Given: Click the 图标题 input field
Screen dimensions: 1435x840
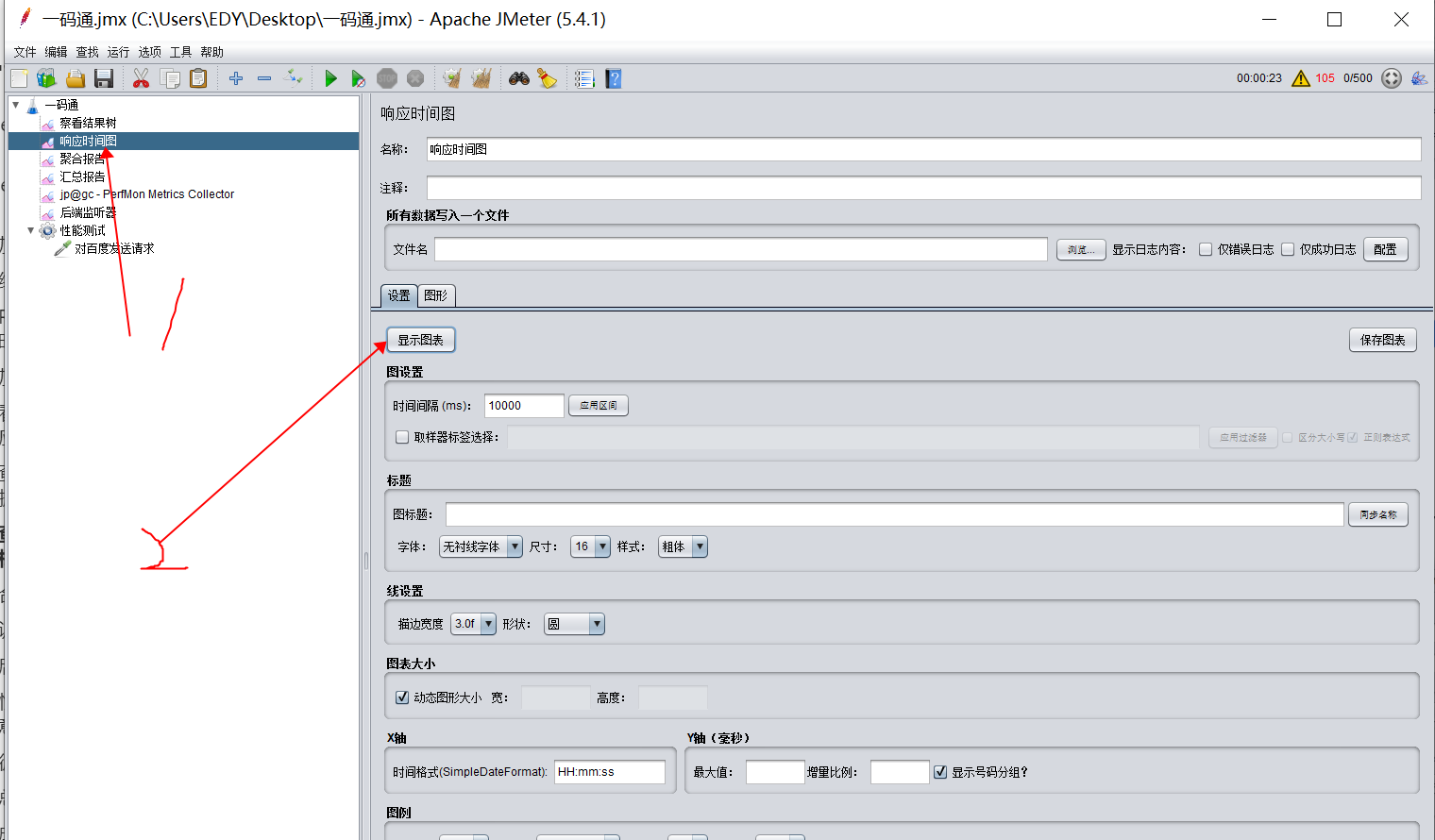Looking at the screenshot, I should point(895,514).
